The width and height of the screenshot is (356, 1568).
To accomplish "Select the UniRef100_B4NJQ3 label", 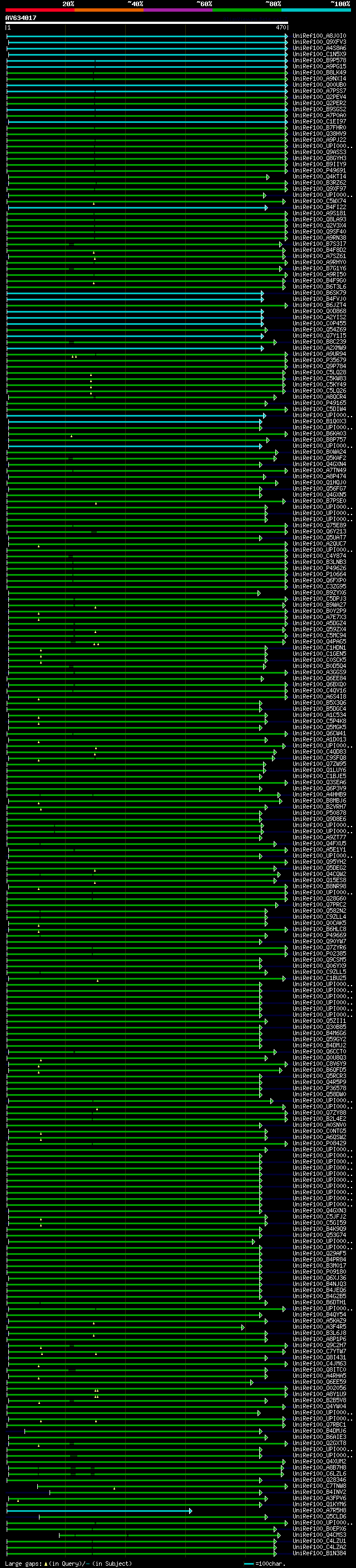I will click(x=319, y=1284).
